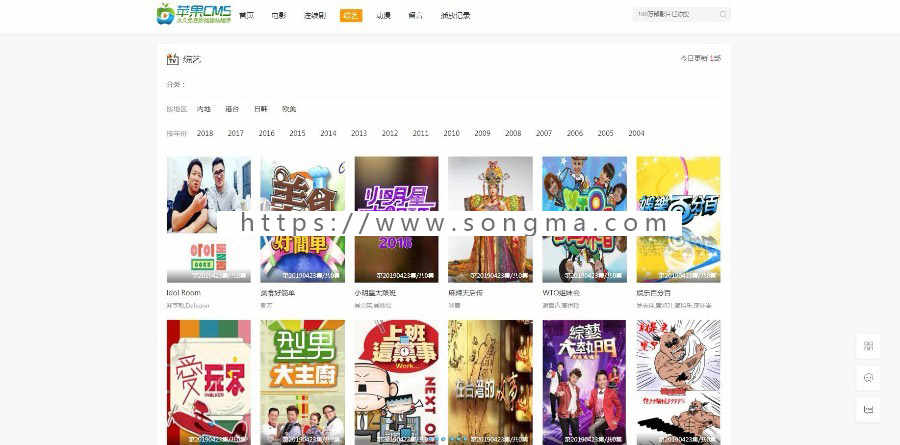Open the Idol Room poster thumbnail
Viewport: 900px width, 445px height.
(x=208, y=219)
